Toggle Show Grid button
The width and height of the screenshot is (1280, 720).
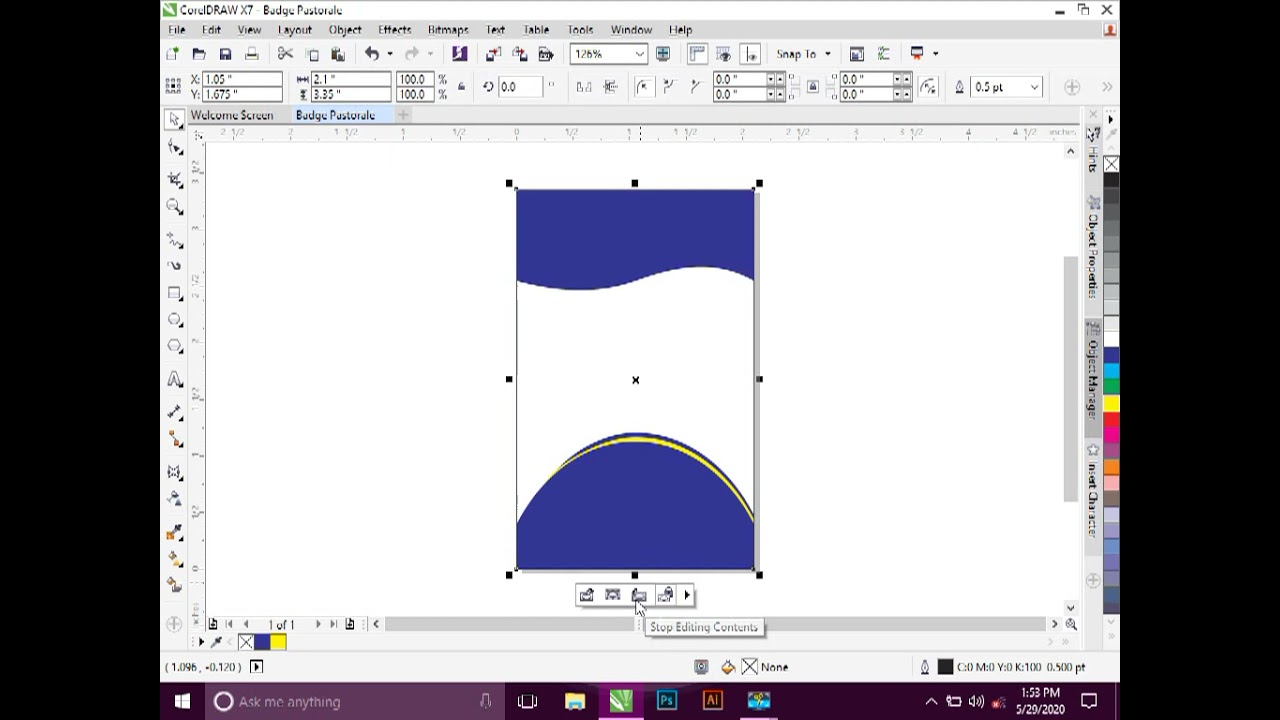click(x=723, y=54)
